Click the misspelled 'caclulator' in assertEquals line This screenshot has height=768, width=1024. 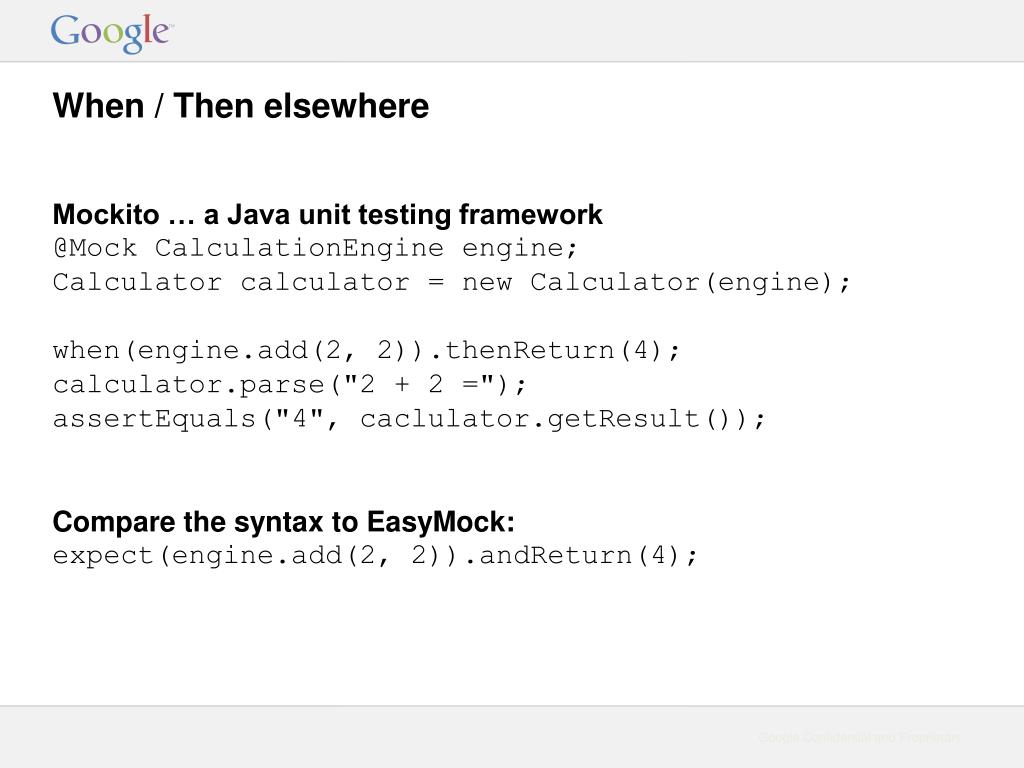pyautogui.click(x=445, y=419)
